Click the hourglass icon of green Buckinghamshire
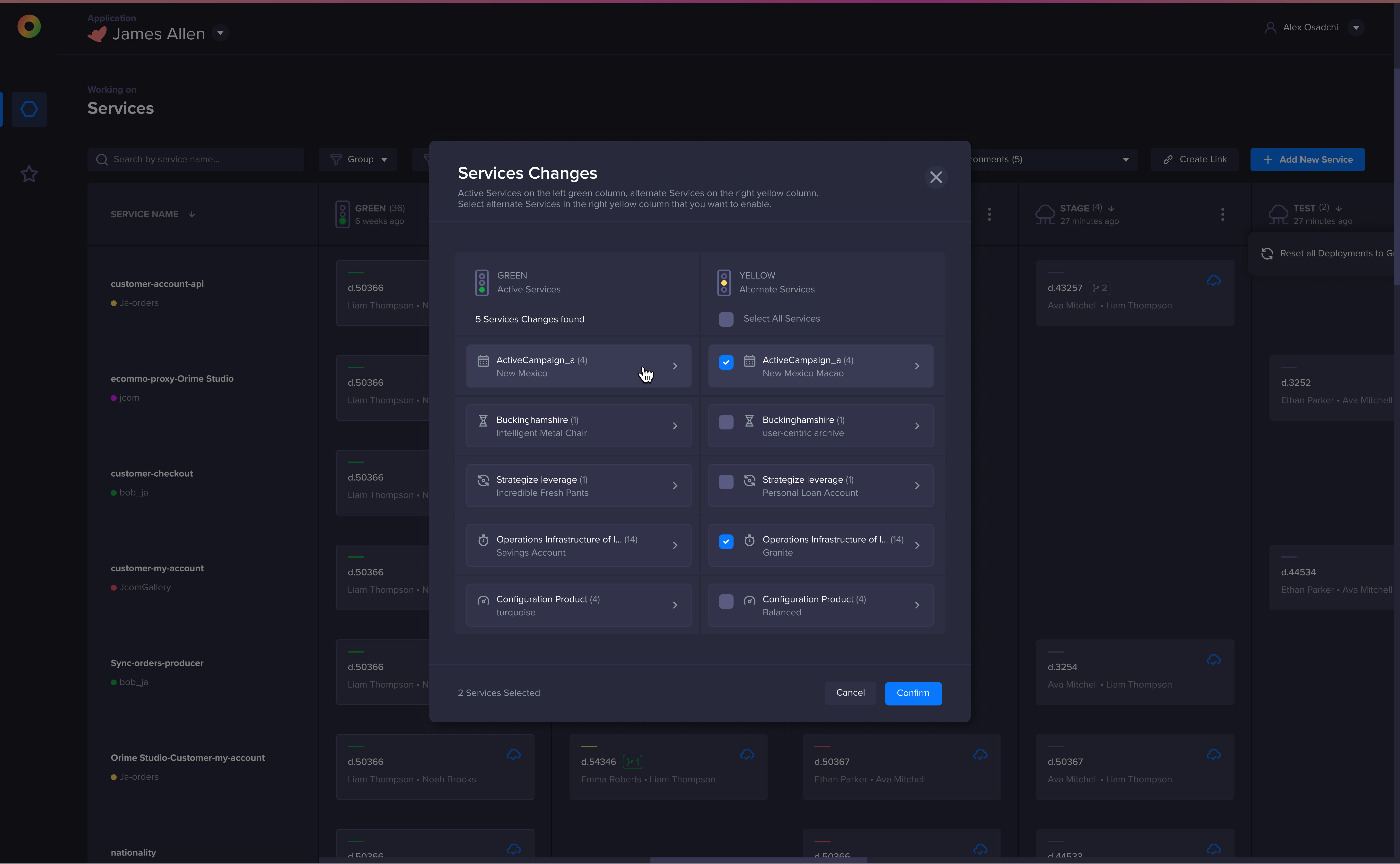The height and width of the screenshot is (864, 1400). 483,420
